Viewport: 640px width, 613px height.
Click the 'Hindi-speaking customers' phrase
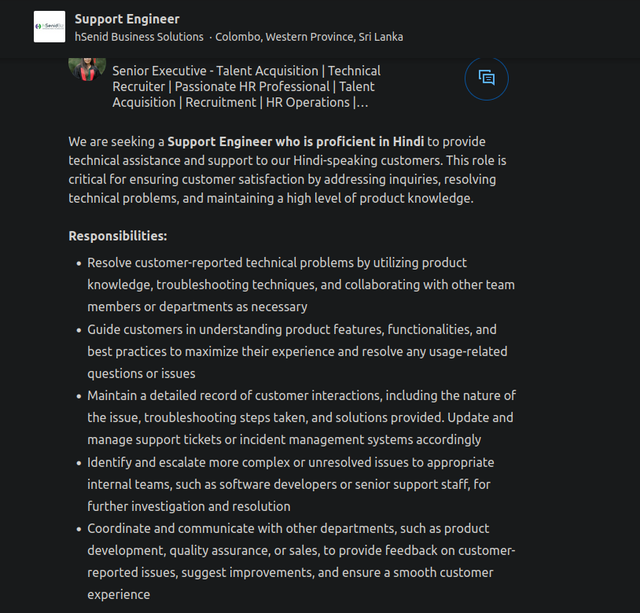click(367, 160)
